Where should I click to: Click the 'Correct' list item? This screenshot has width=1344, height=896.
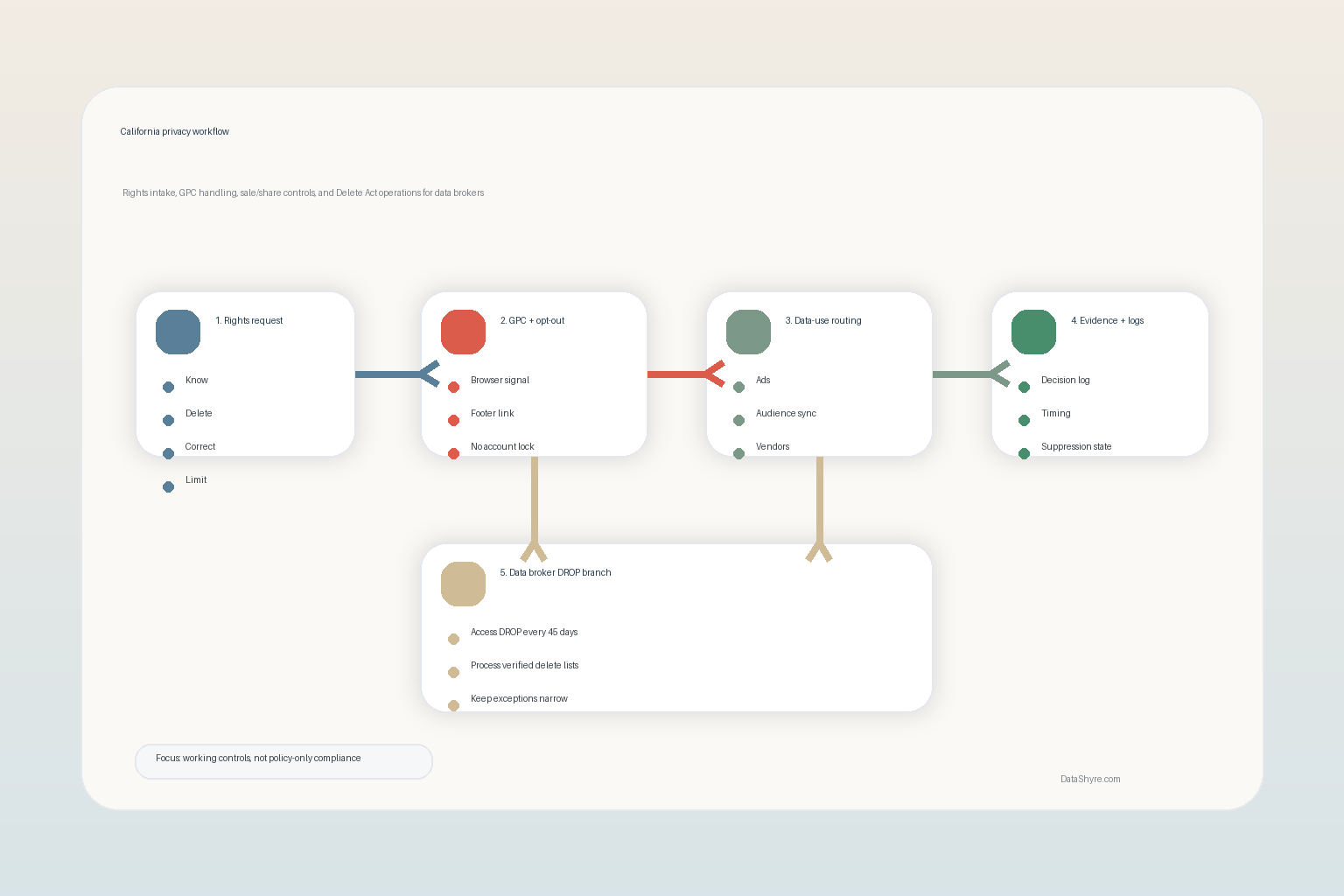200,446
